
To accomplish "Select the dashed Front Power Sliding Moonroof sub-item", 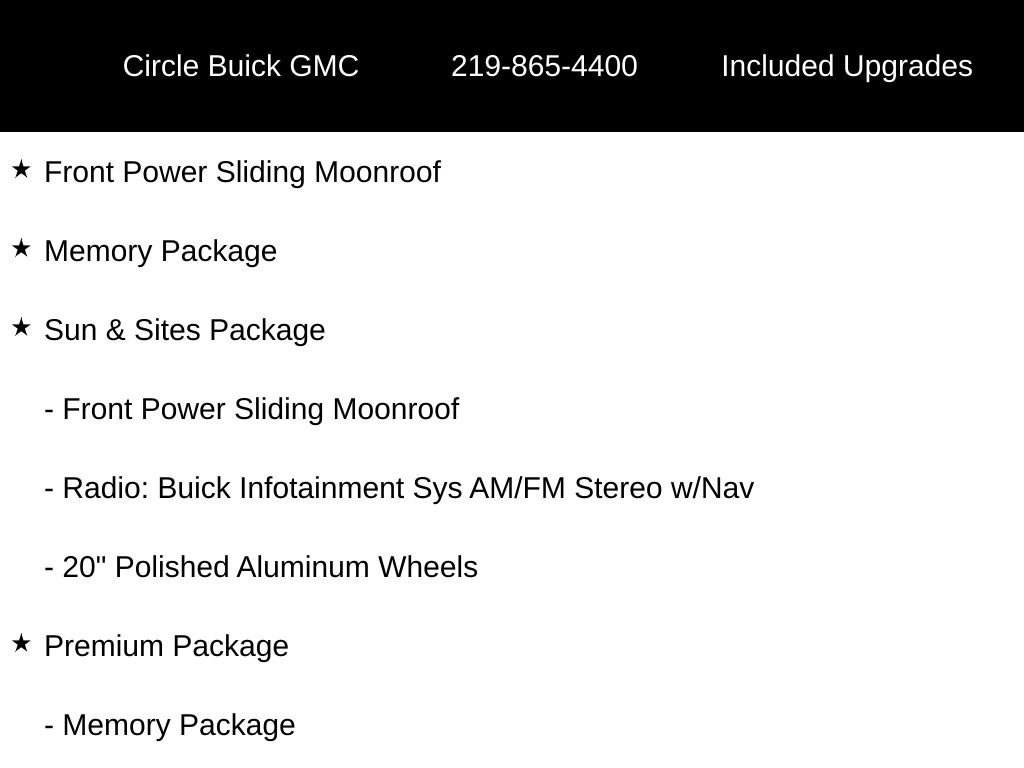I will (251, 409).
